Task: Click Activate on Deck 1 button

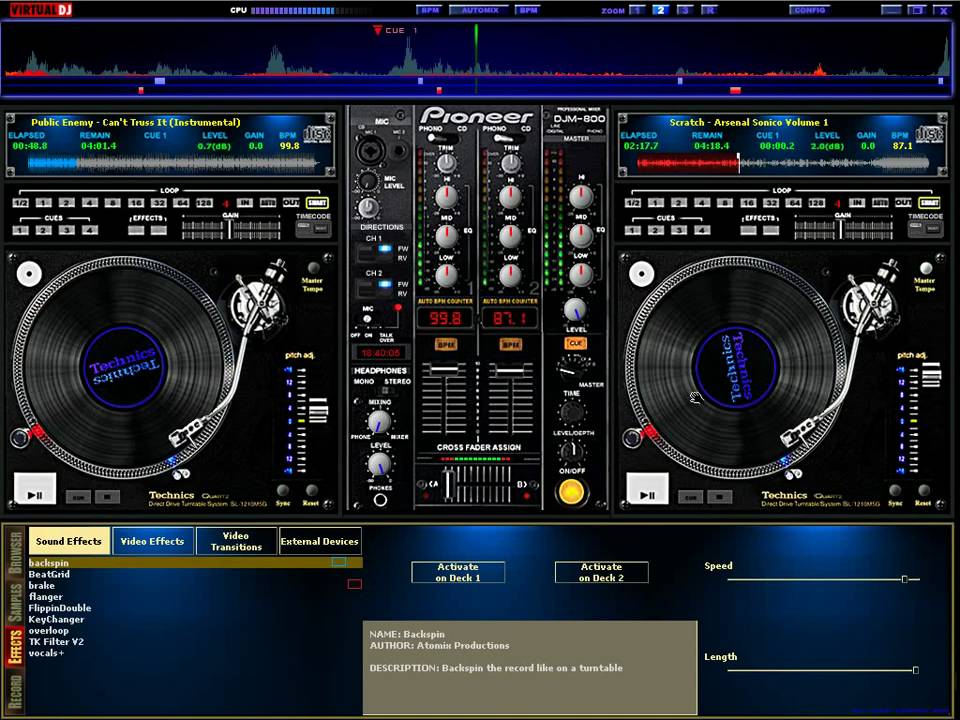Action: pos(458,572)
